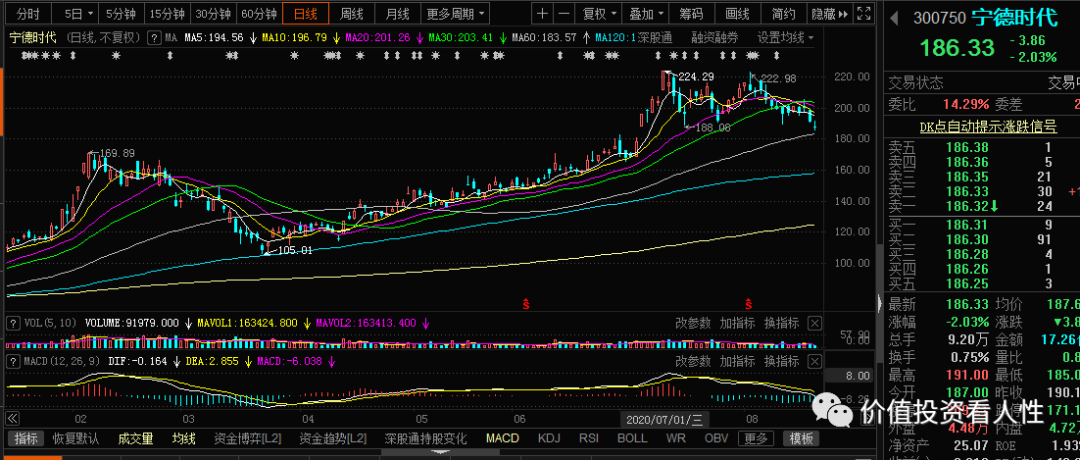Screen dimensions: 1080x460
Task: Select the RSI indicator
Action: (x=589, y=439)
